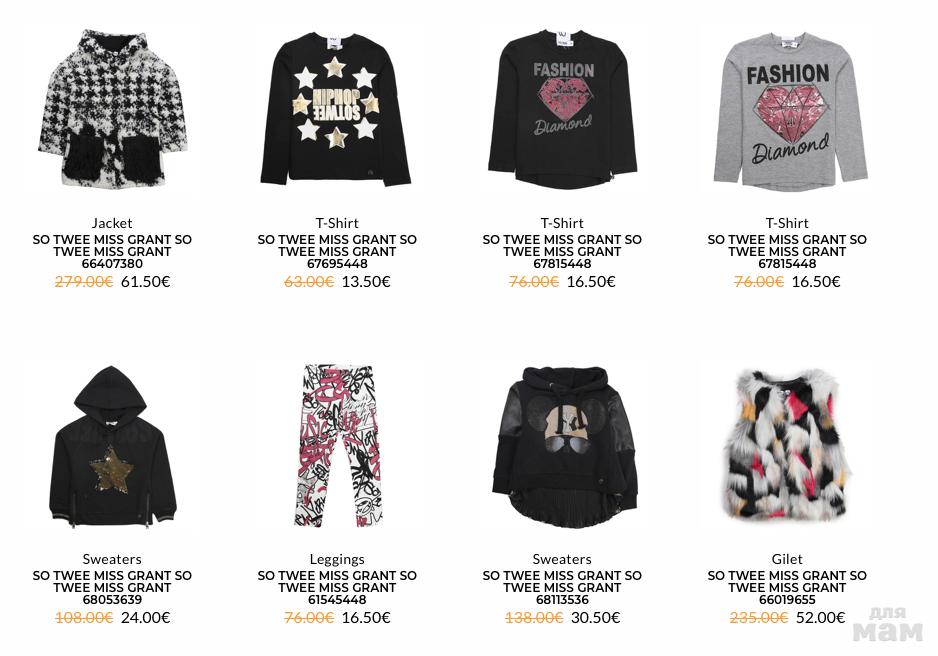Image resolution: width=938 pixels, height=656 pixels.
Task: Open the Gilet category label
Action: 787,559
